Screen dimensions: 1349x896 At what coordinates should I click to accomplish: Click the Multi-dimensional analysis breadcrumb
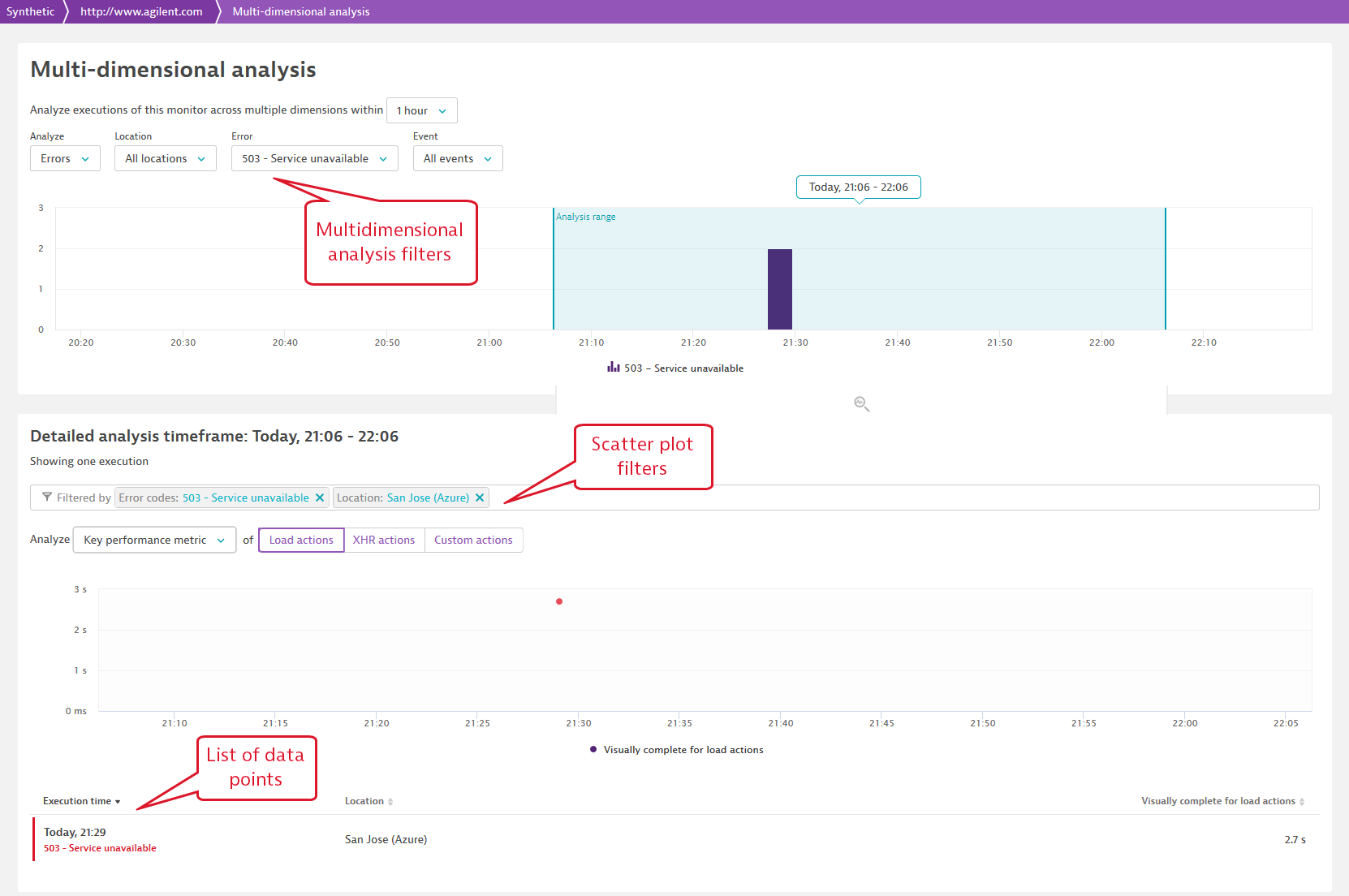pyautogui.click(x=301, y=11)
